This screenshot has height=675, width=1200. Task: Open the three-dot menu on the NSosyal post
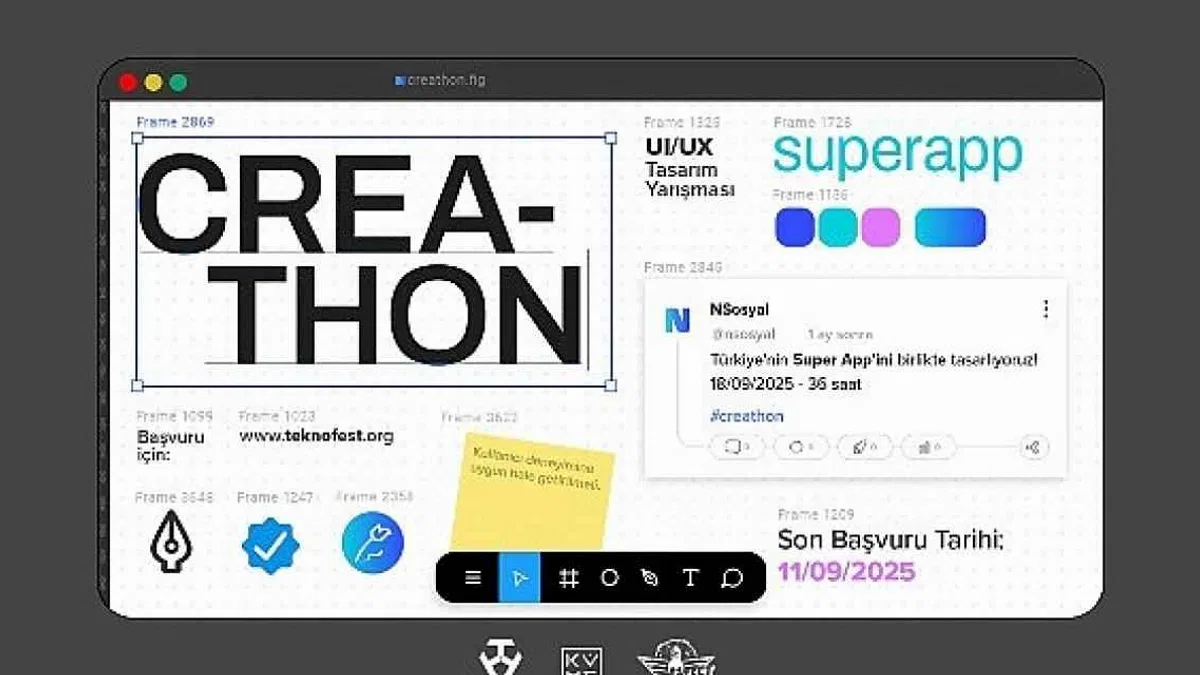(x=1046, y=309)
